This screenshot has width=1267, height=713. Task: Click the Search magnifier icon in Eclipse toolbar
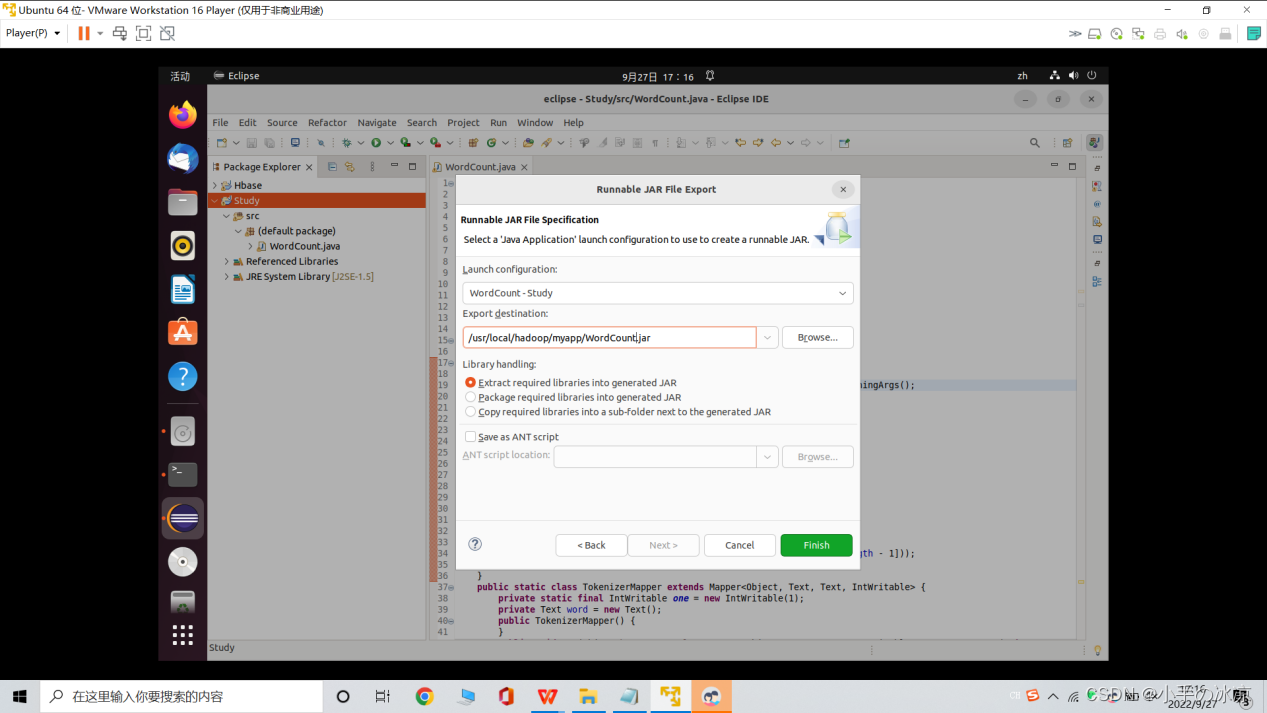[x=1035, y=143]
